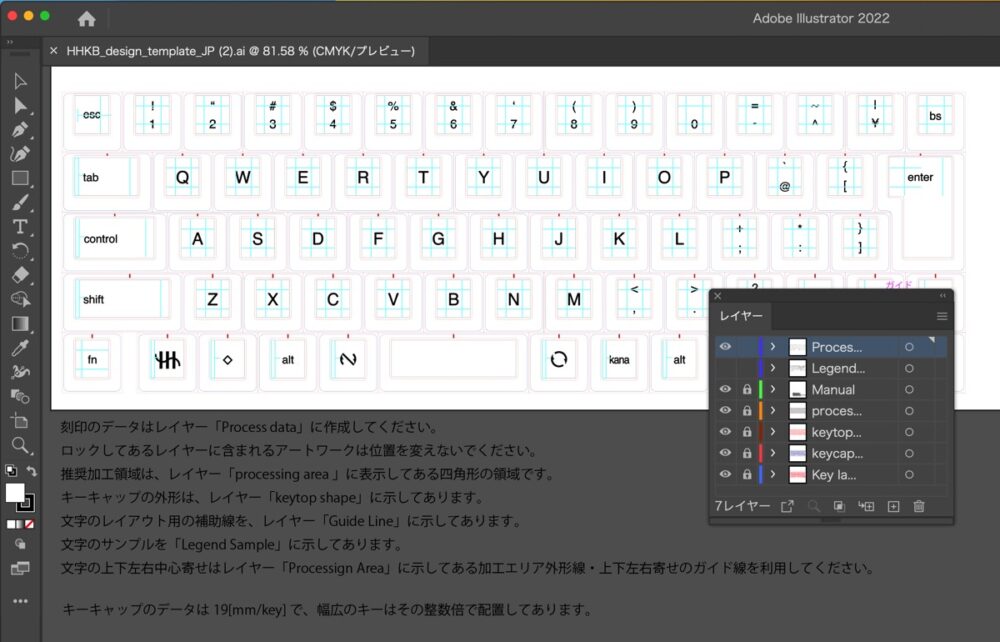Expand the keytop layer contents

pyautogui.click(x=773, y=433)
